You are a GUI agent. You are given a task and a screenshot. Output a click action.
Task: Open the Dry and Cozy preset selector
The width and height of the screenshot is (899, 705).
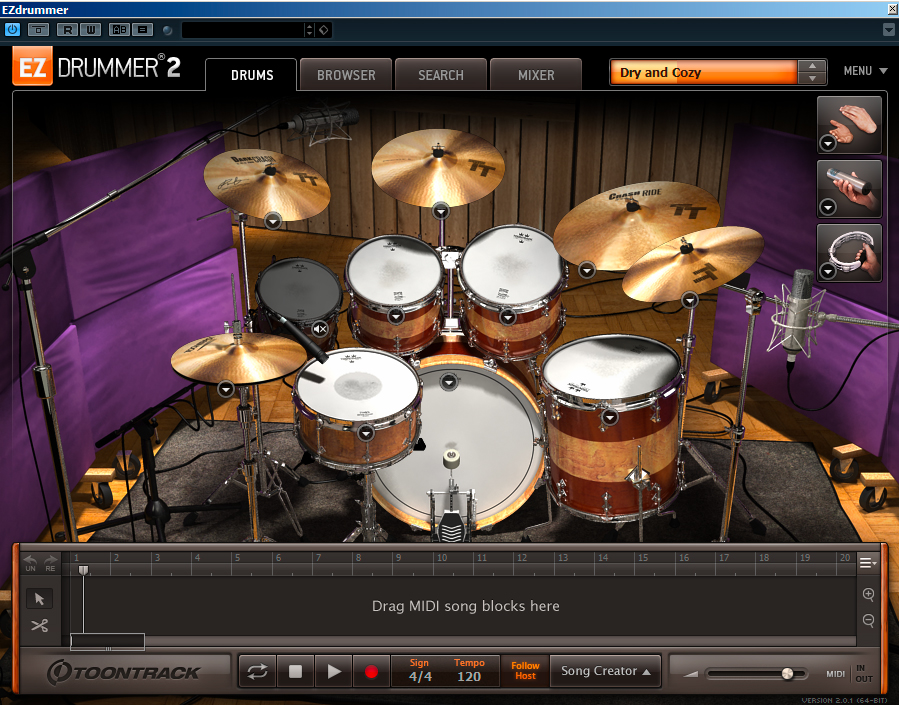click(x=703, y=72)
